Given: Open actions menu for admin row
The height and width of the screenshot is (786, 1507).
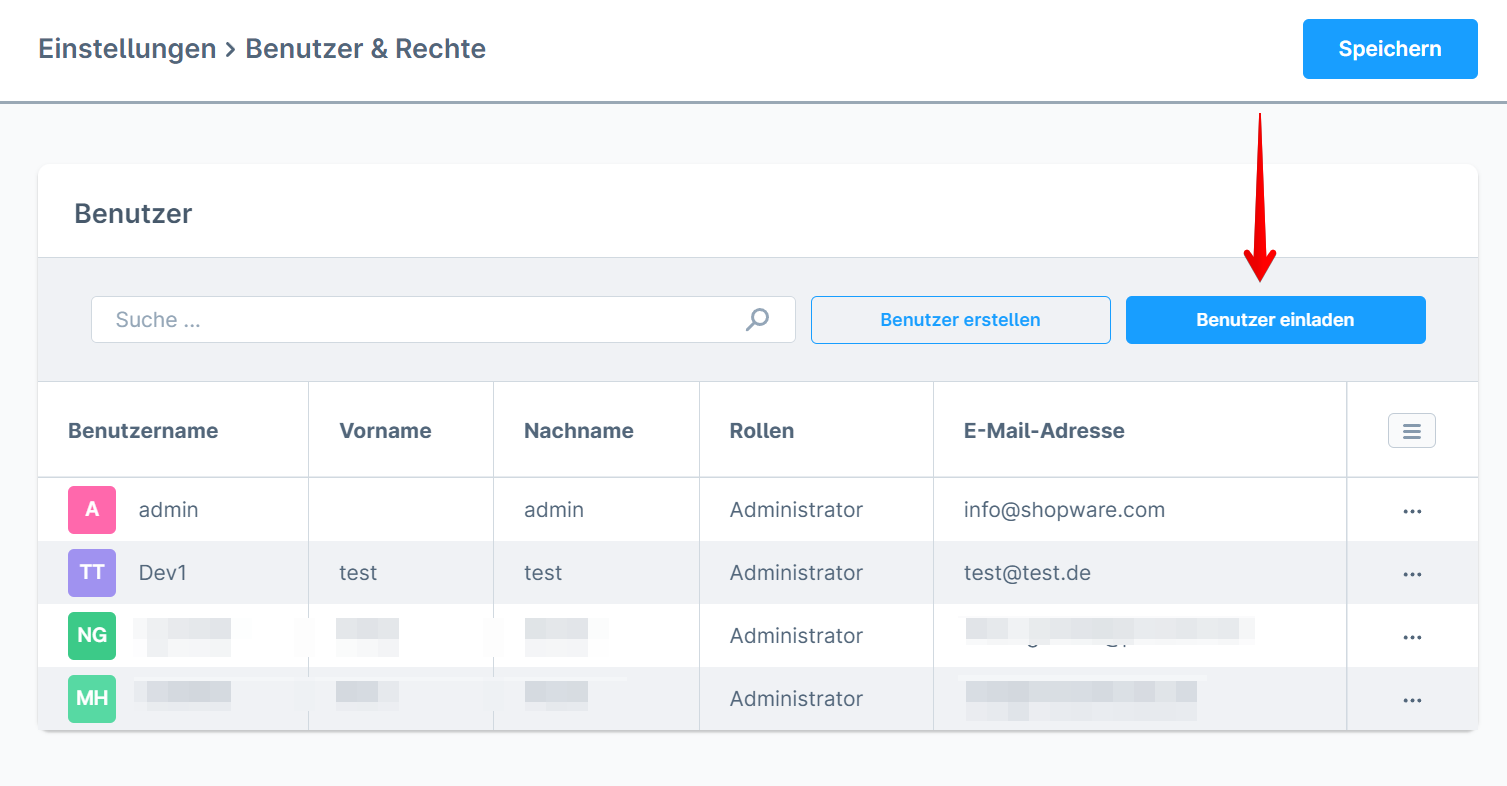Looking at the screenshot, I should (1412, 511).
